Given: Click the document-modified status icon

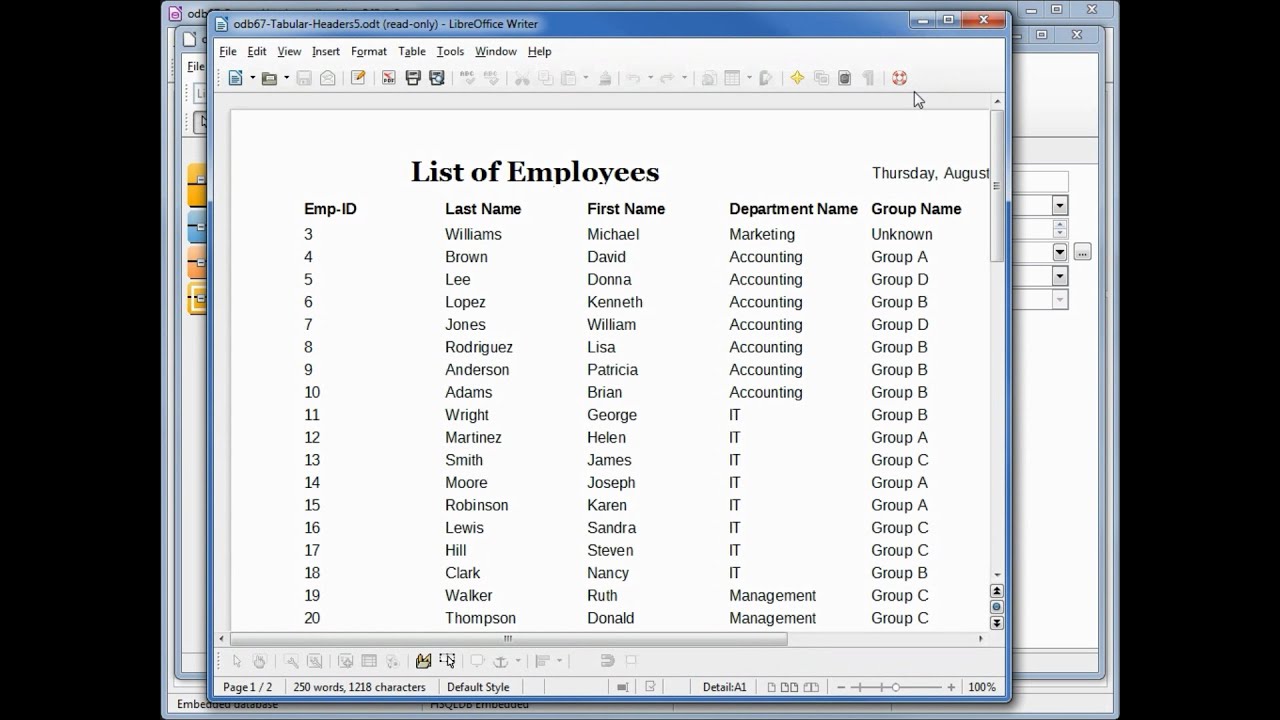Looking at the screenshot, I should pyautogui.click(x=650, y=687).
